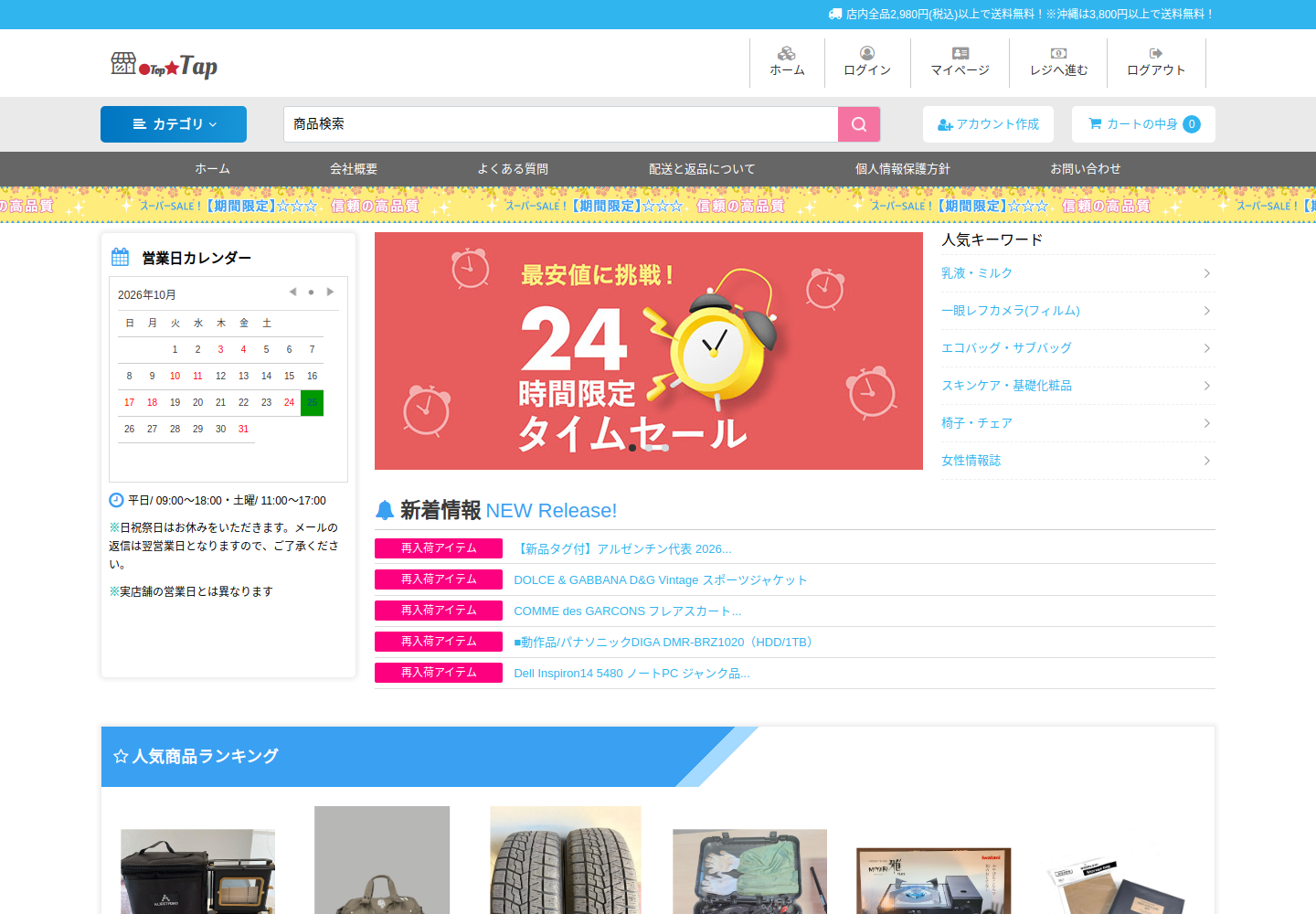This screenshot has width=1316, height=914.
Task: Open the portable gas stove ranking thumbnail
Action: click(934, 880)
